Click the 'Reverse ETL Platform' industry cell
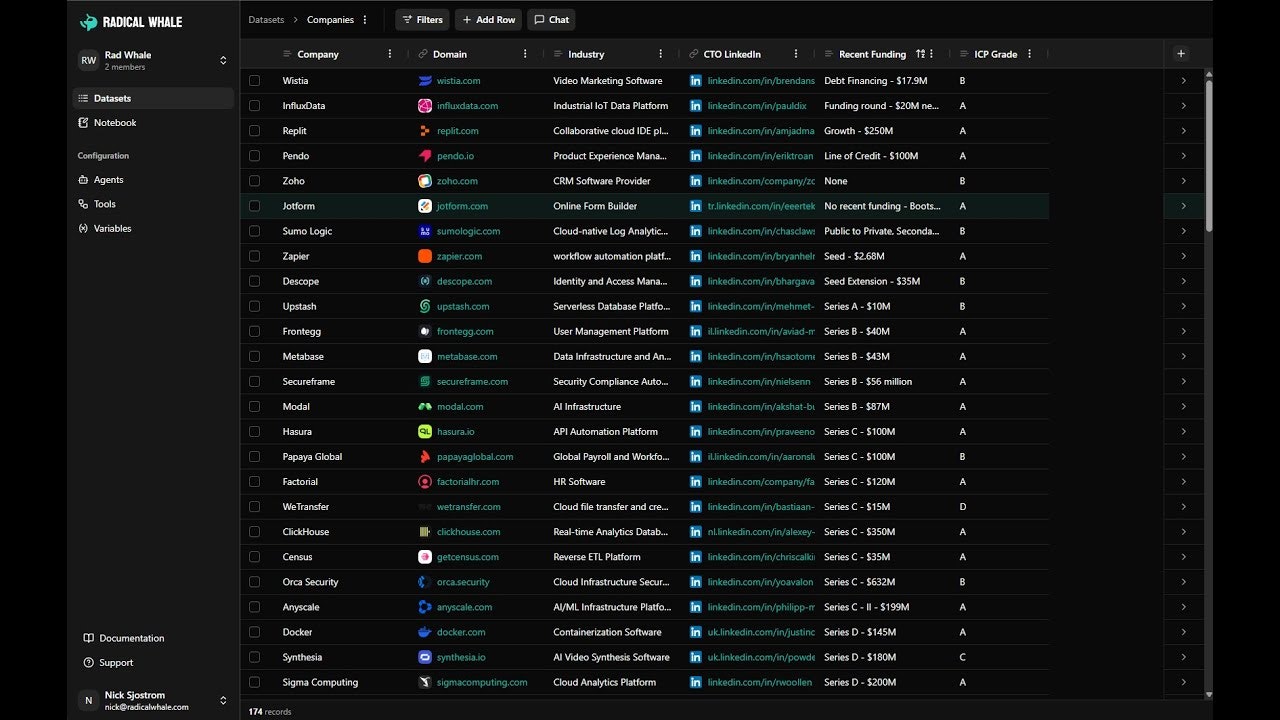Image resolution: width=1280 pixels, height=720 pixels. (611, 557)
